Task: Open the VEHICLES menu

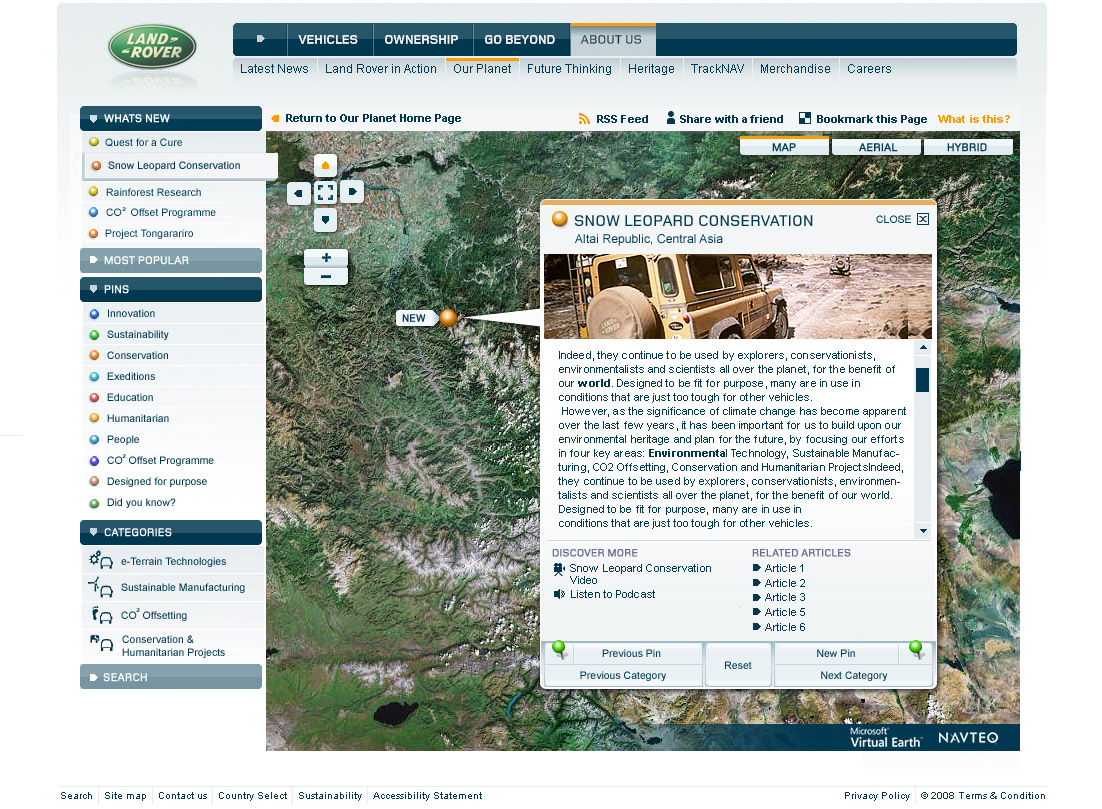Action: point(328,39)
